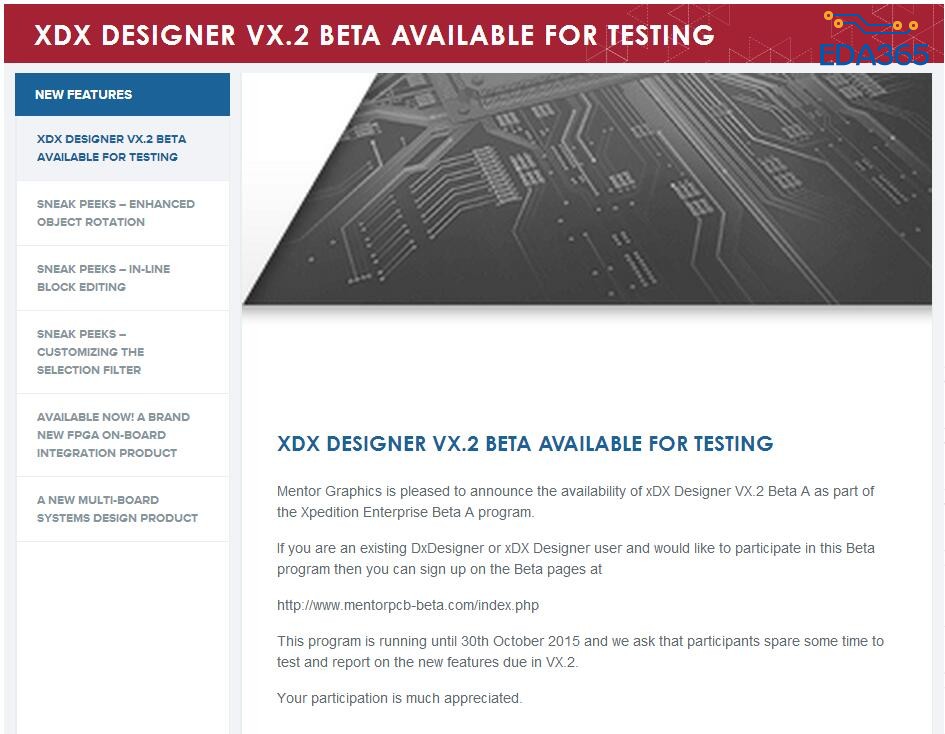
Task: View A New Multi-Board Systems Design Product
Action: (117, 509)
